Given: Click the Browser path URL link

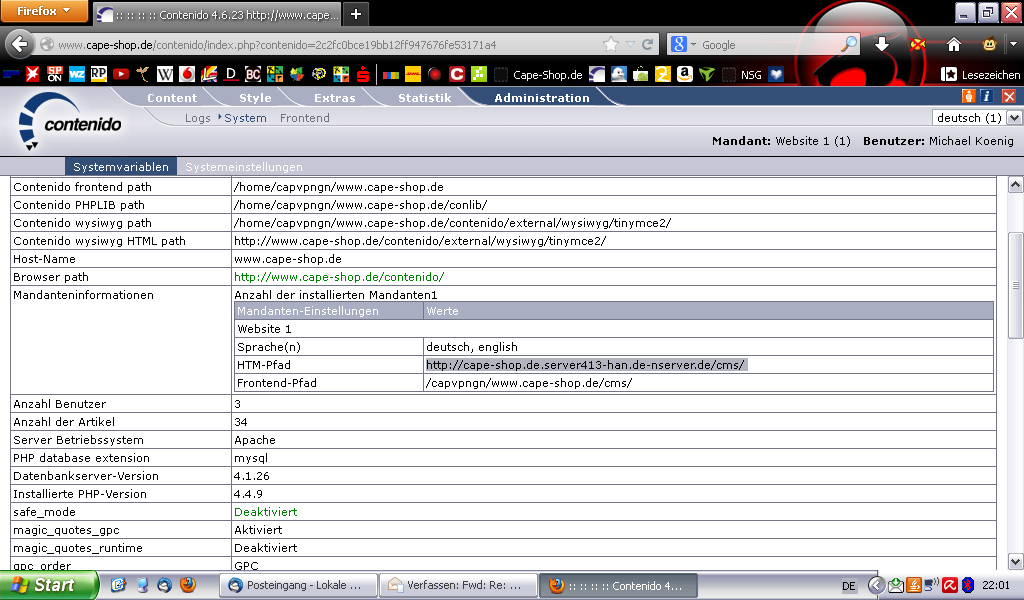Looking at the screenshot, I should point(339,277).
